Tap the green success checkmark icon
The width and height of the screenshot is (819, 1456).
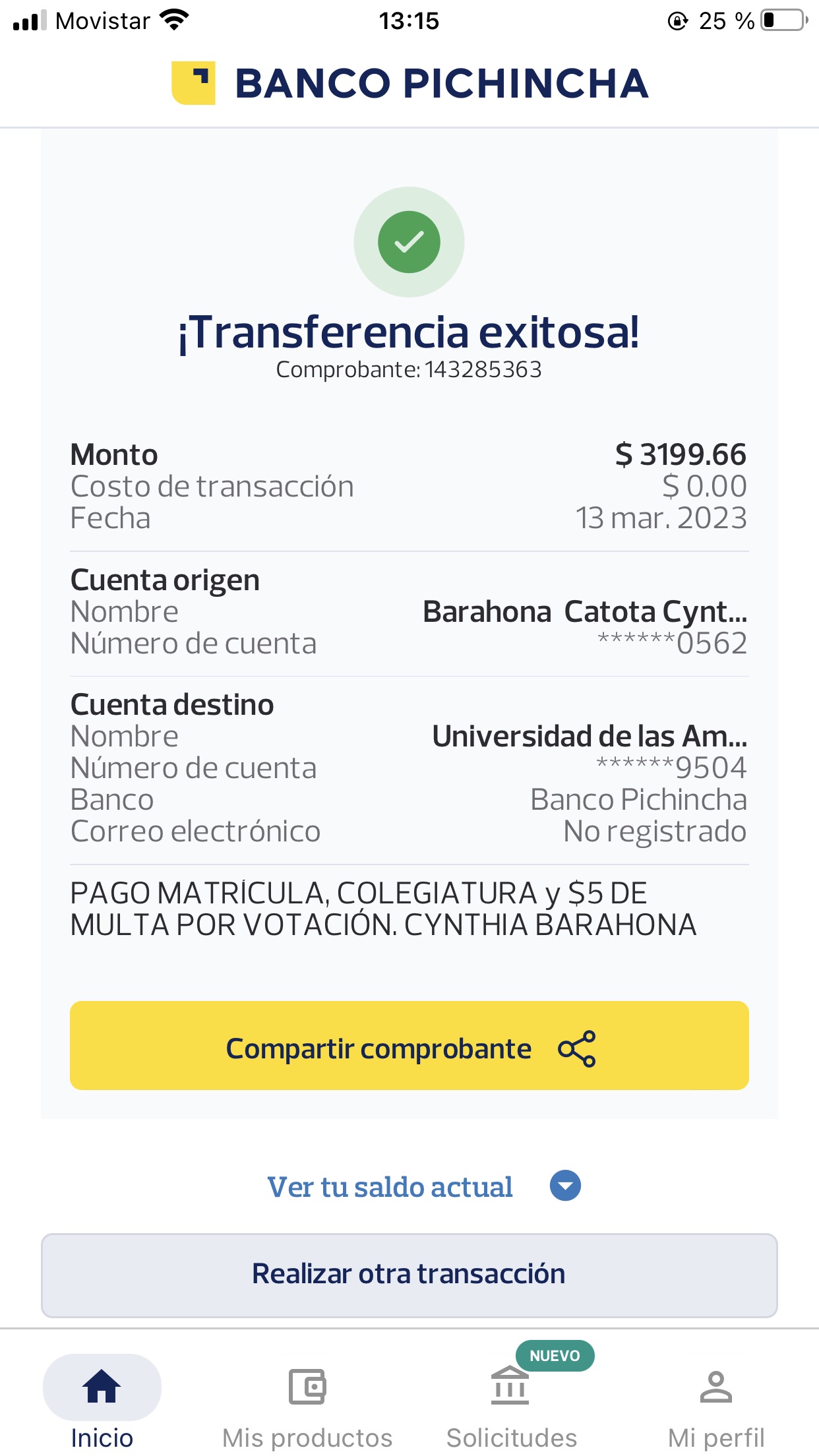tap(409, 242)
